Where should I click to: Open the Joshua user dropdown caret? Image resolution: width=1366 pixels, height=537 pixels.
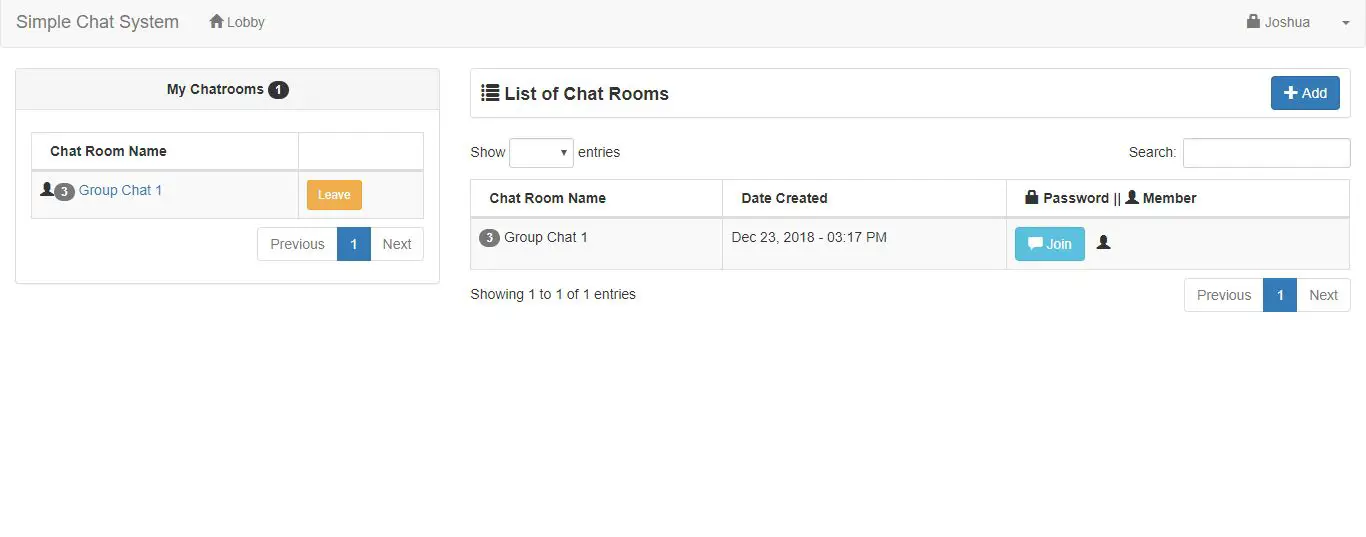(1345, 23)
